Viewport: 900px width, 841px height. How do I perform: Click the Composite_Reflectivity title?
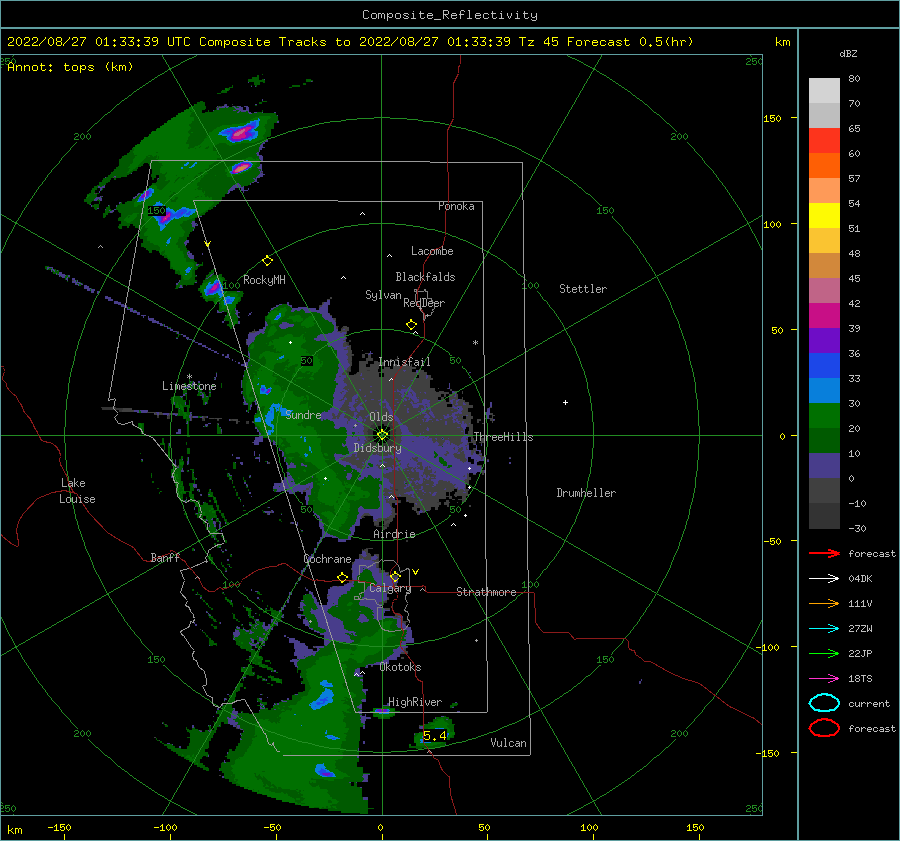(x=450, y=15)
